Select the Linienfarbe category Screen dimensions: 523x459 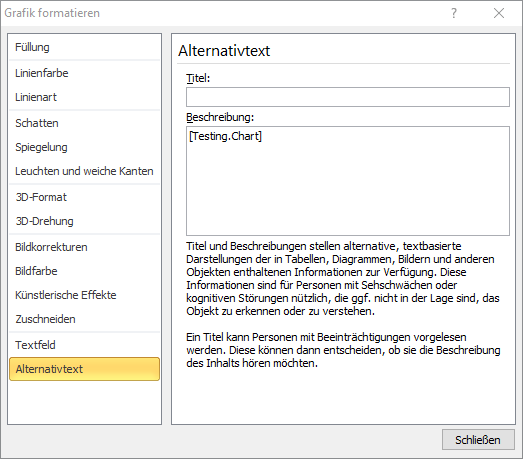(x=84, y=73)
